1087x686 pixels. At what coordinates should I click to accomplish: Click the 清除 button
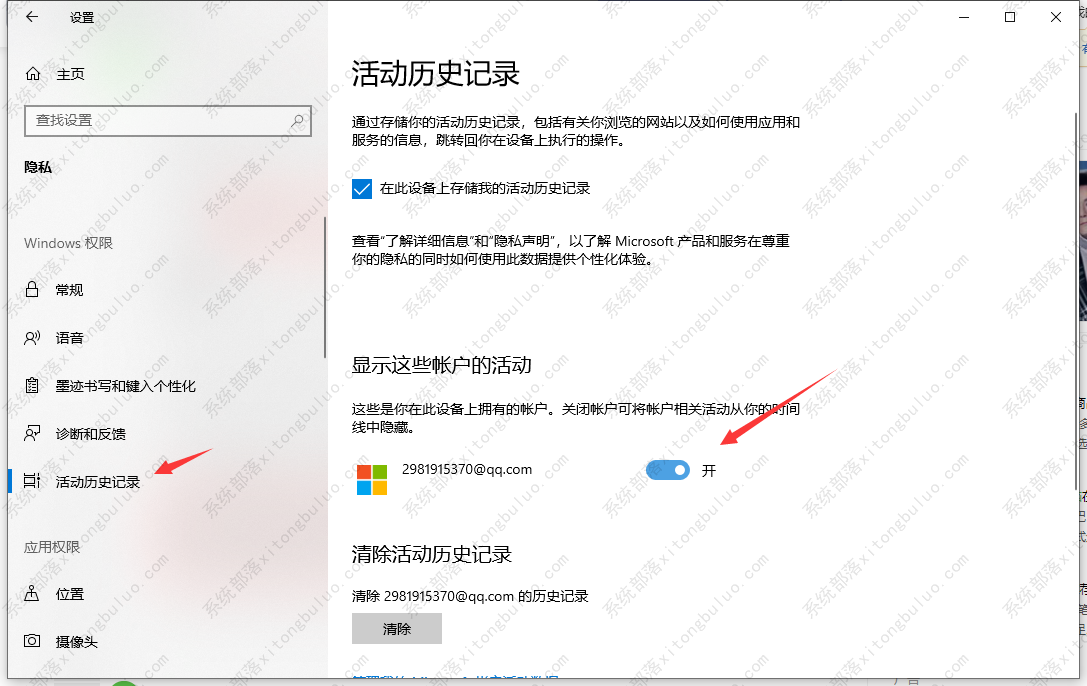pos(397,629)
